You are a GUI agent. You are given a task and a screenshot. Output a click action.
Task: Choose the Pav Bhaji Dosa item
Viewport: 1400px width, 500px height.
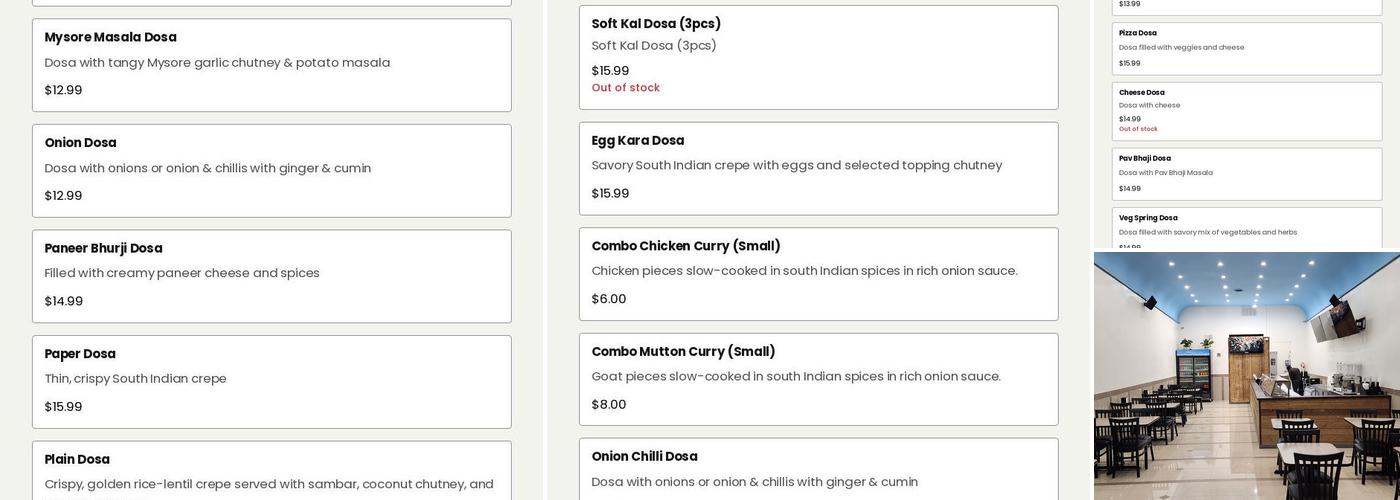[1247, 174]
